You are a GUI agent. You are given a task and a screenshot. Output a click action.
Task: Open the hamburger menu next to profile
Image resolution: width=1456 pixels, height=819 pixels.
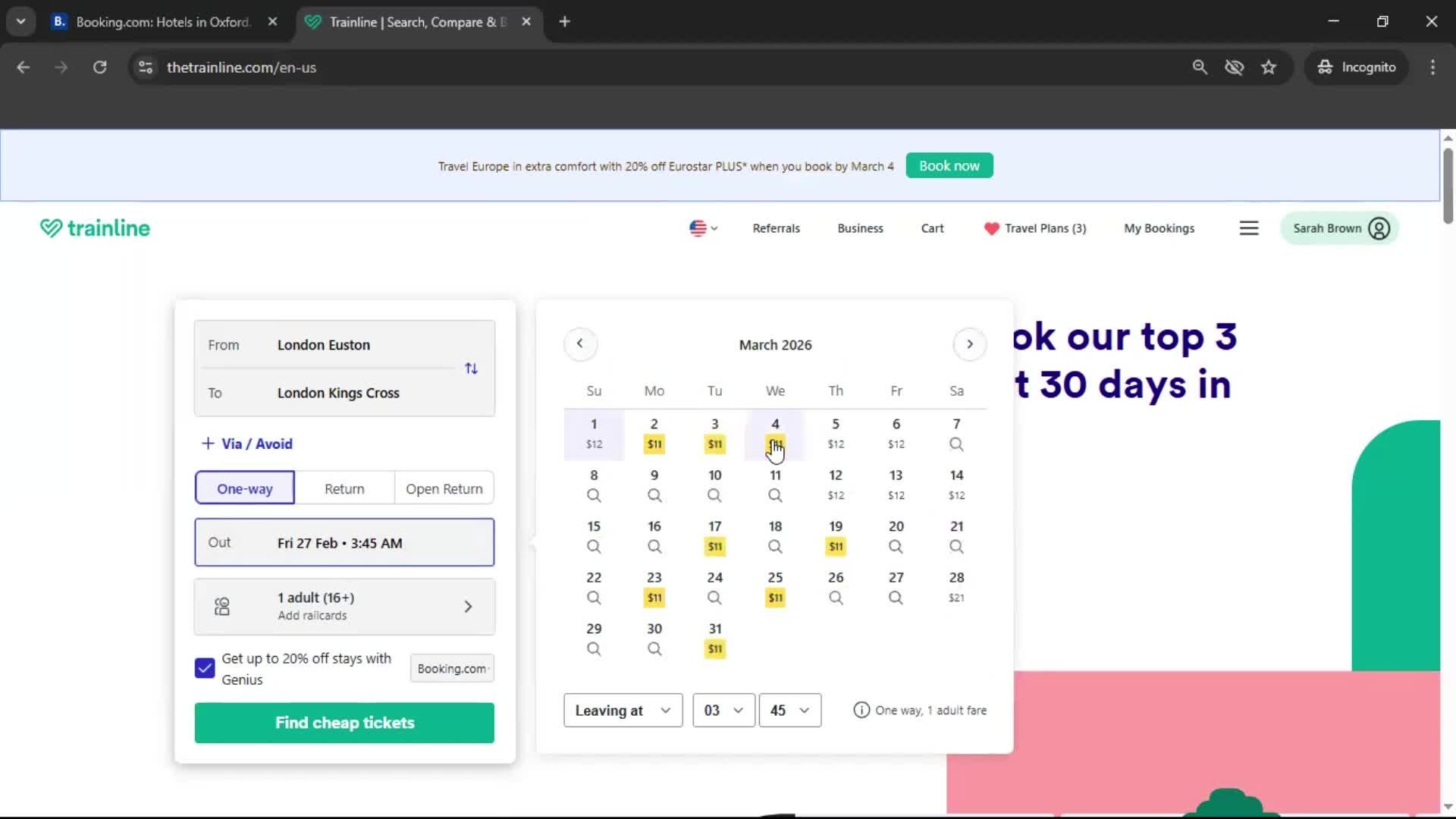[x=1249, y=227]
